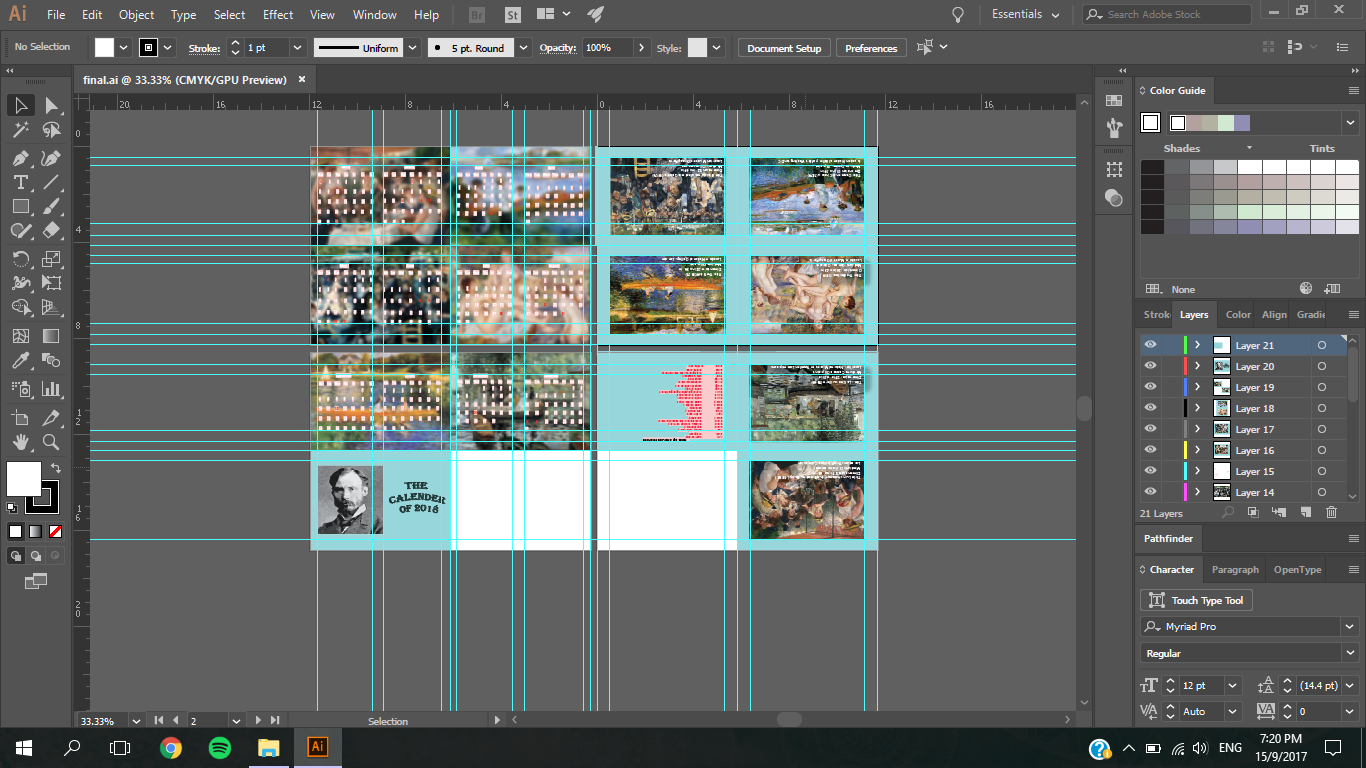This screenshot has height=768, width=1366.
Task: Click Create New Layer icon
Action: [x=1305, y=512]
